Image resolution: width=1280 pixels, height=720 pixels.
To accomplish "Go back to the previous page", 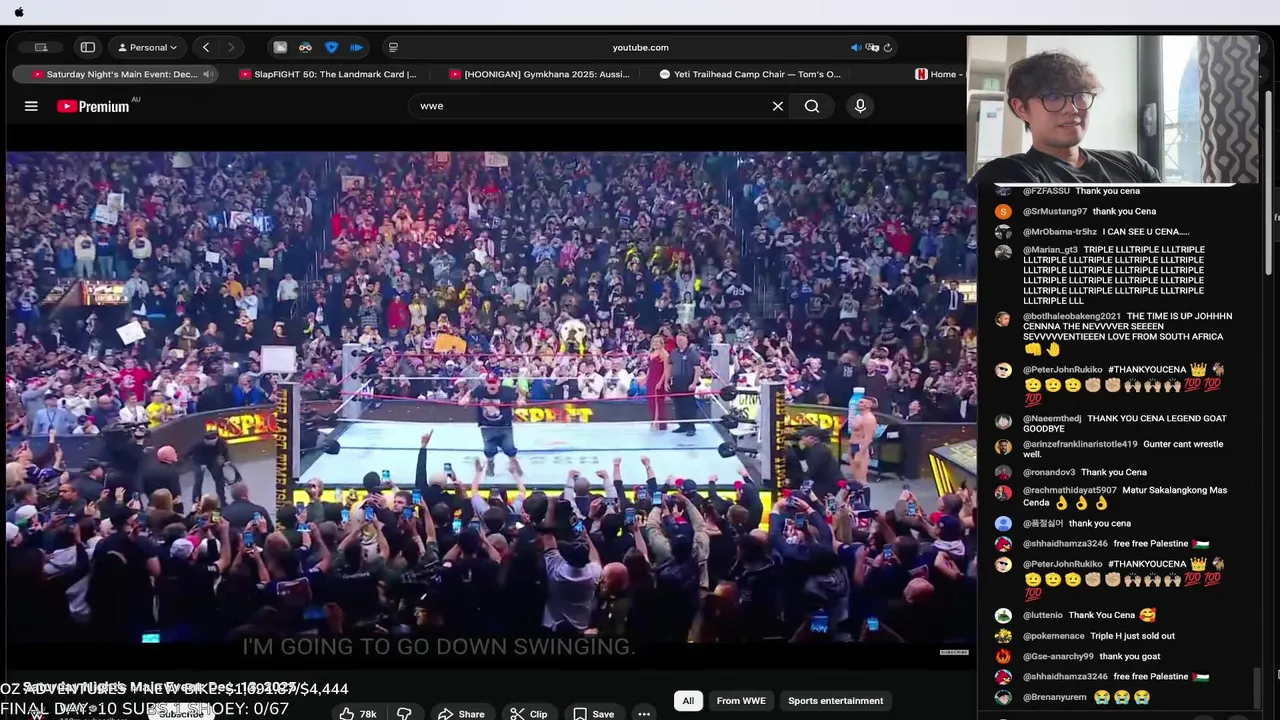I will 206,47.
